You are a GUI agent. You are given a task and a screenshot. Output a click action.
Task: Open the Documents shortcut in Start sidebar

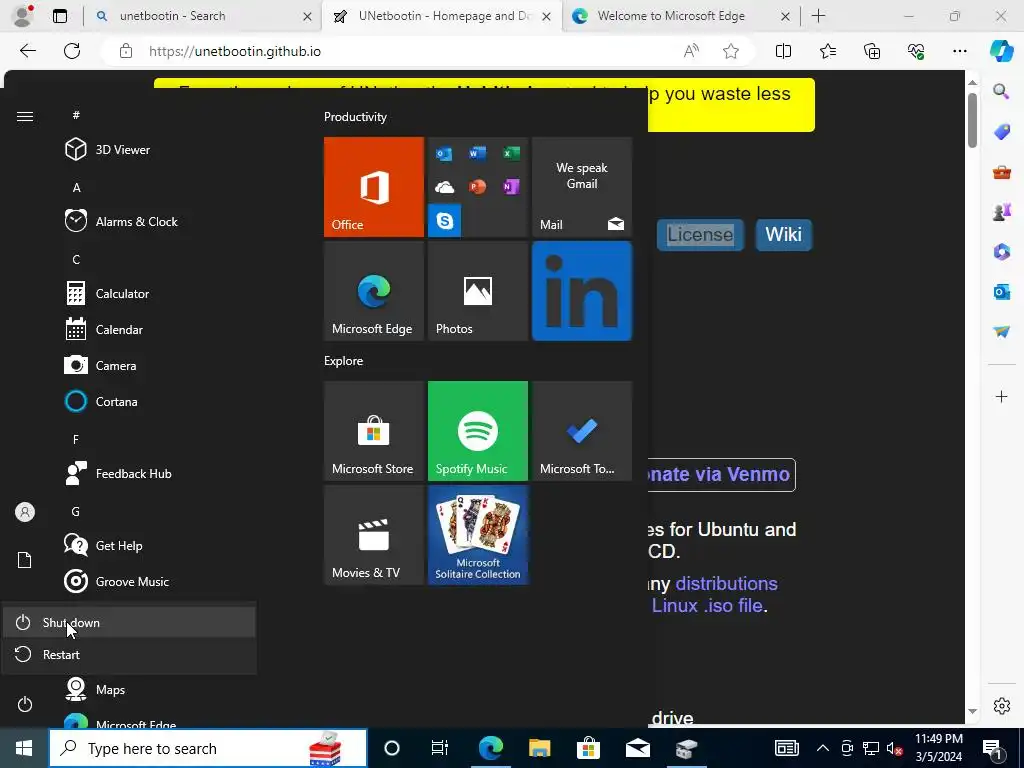click(25, 560)
